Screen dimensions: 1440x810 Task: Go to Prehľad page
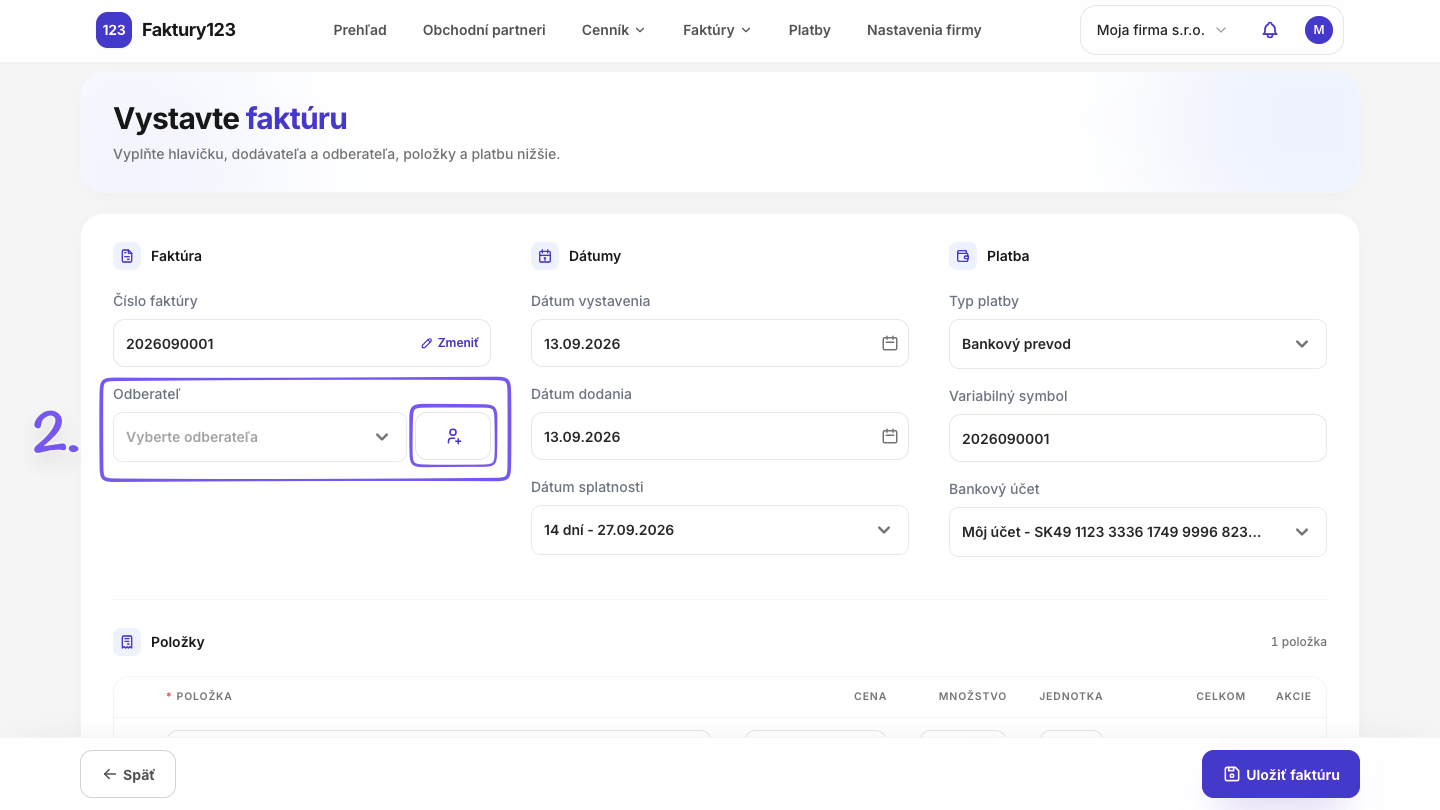(x=360, y=30)
